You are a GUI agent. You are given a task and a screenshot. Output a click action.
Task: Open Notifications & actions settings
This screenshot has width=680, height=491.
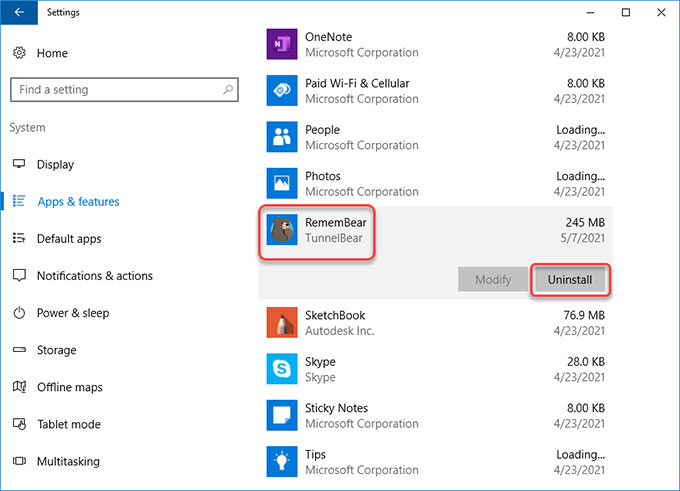[x=95, y=276]
